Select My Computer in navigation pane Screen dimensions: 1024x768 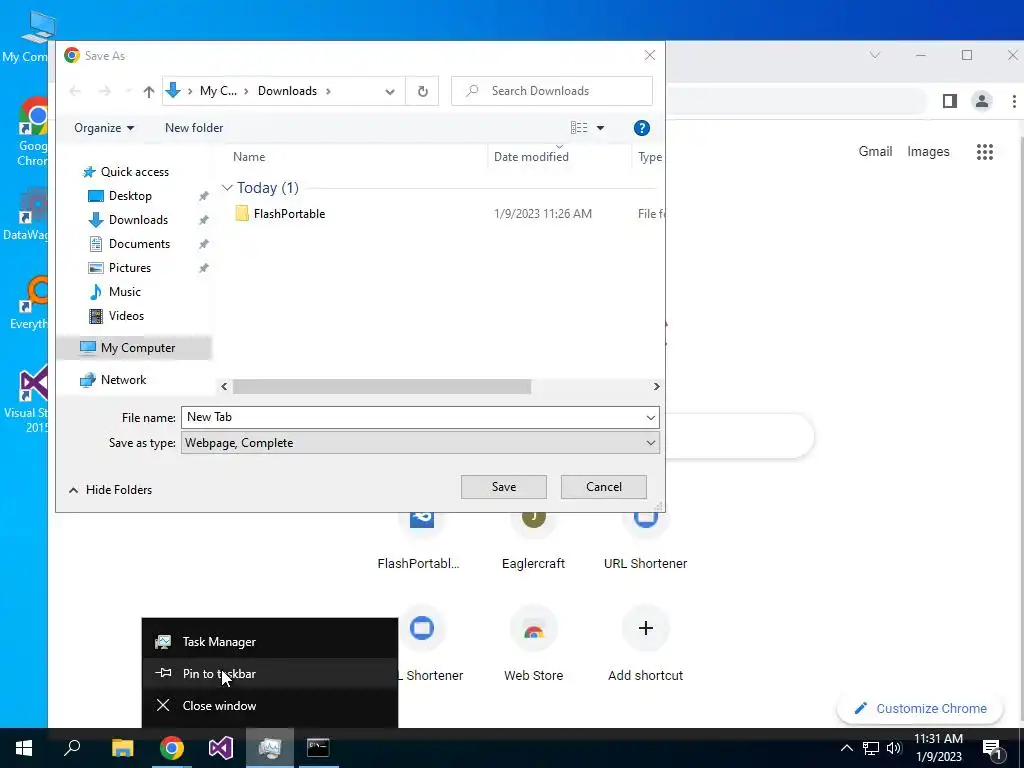coord(134,348)
